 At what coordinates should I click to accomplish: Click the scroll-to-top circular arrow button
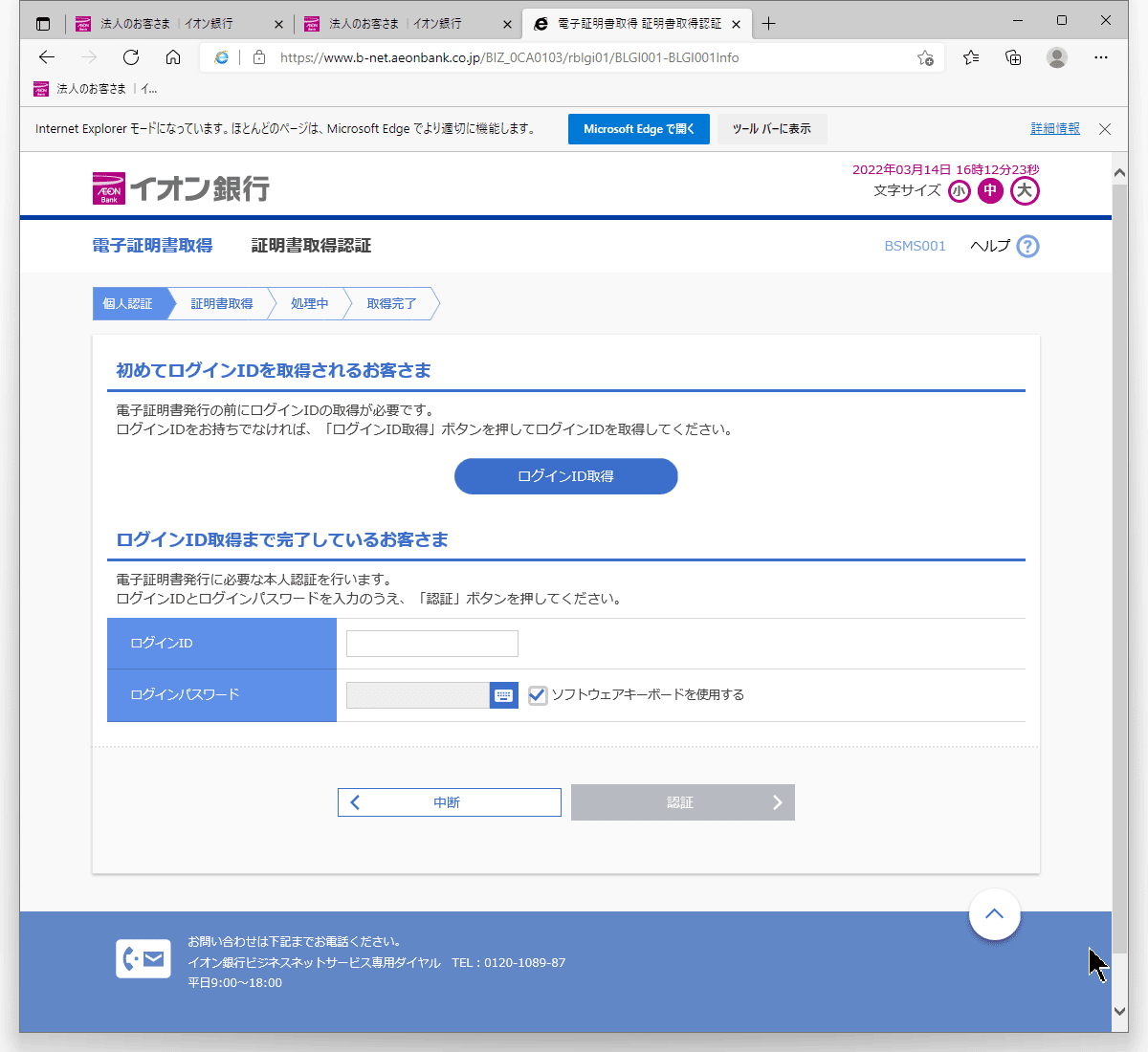click(995, 915)
